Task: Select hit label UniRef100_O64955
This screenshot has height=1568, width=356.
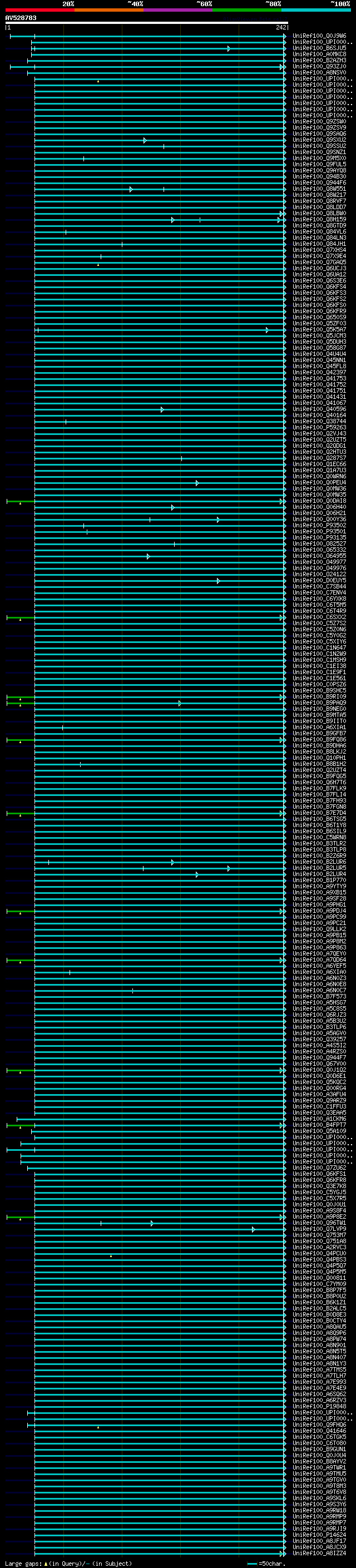Action: tap(319, 556)
